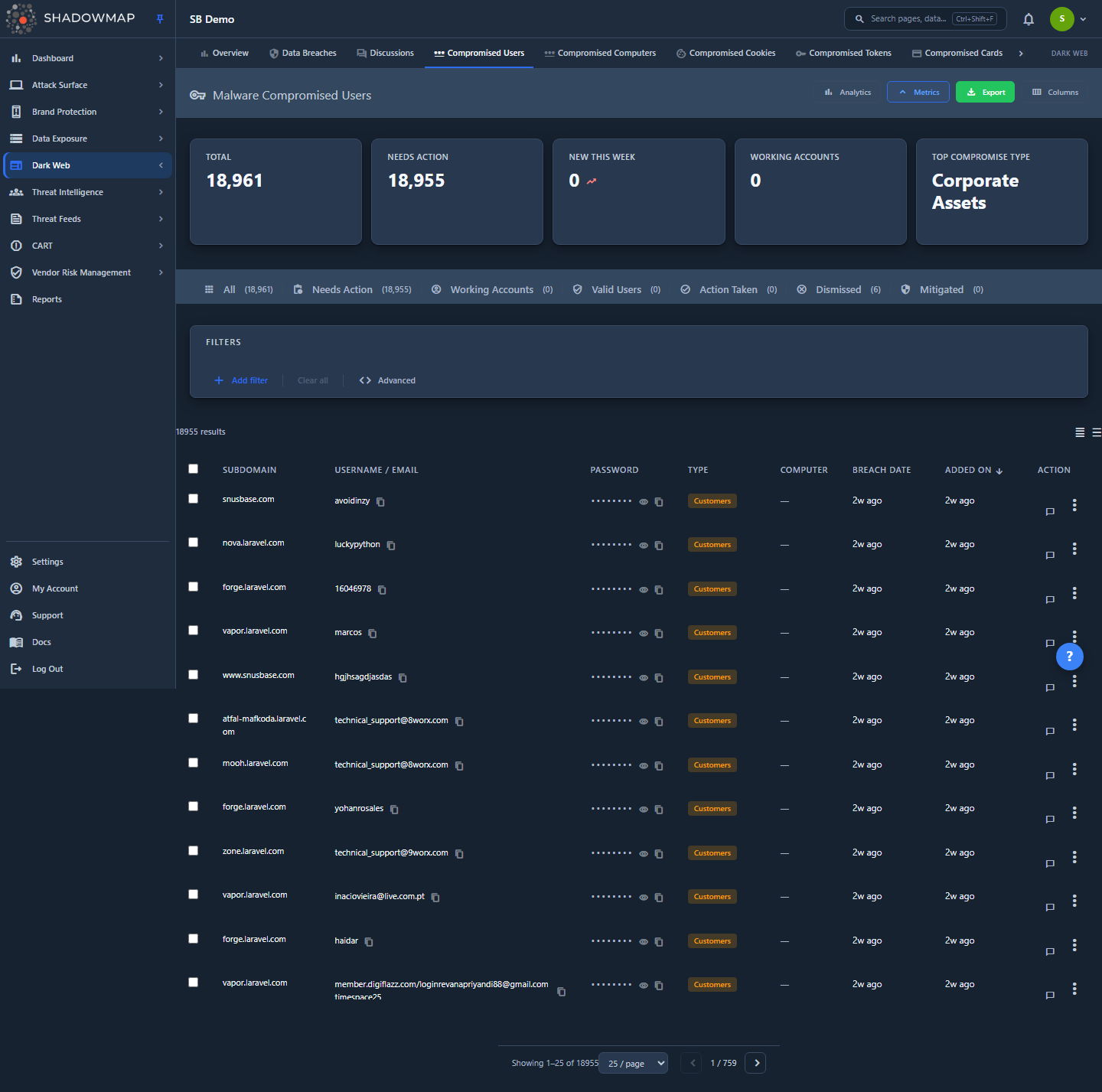Check the row for user 16046978
The image size is (1102, 1092).
[x=193, y=587]
